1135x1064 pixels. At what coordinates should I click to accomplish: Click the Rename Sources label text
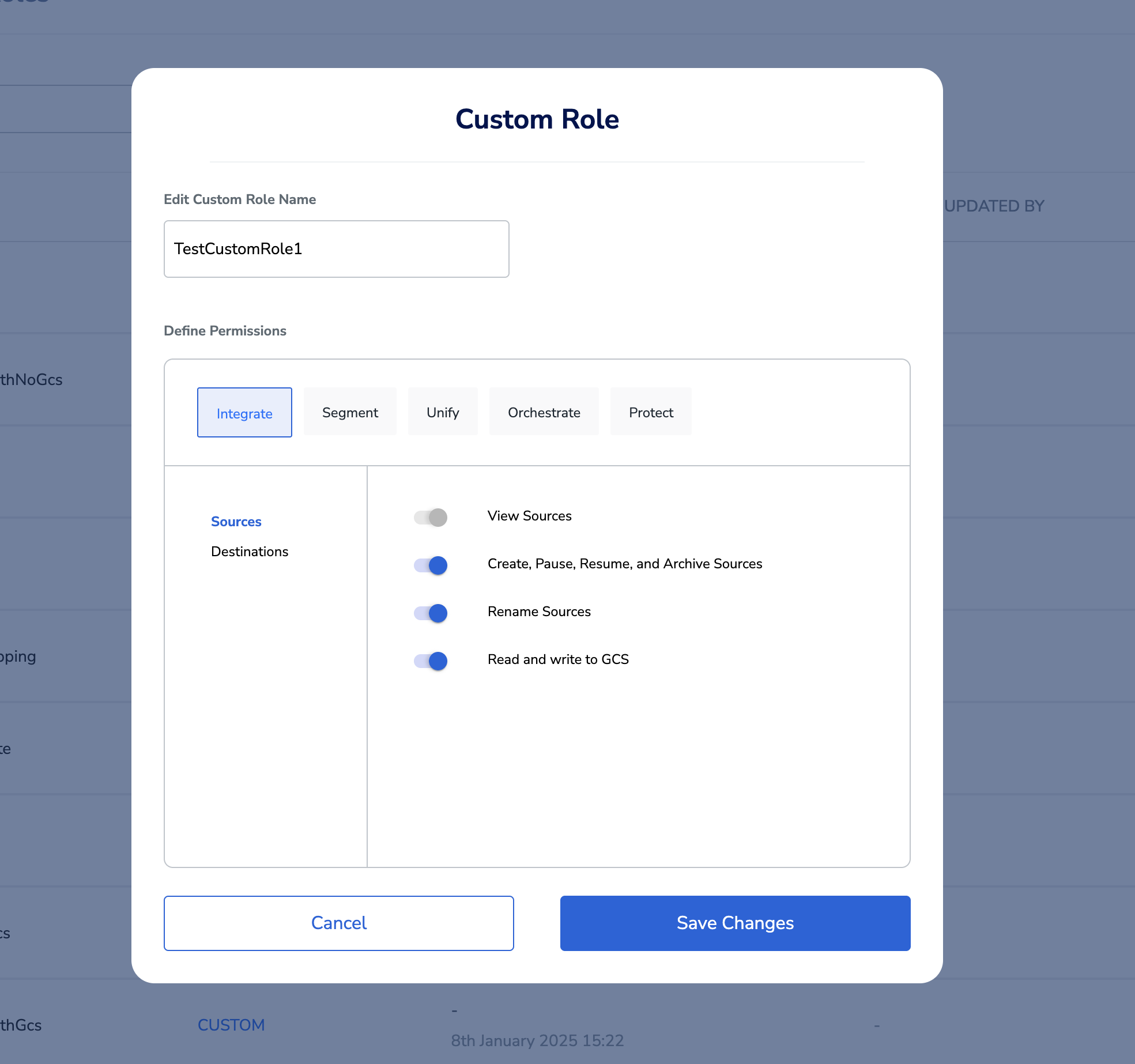tap(539, 612)
